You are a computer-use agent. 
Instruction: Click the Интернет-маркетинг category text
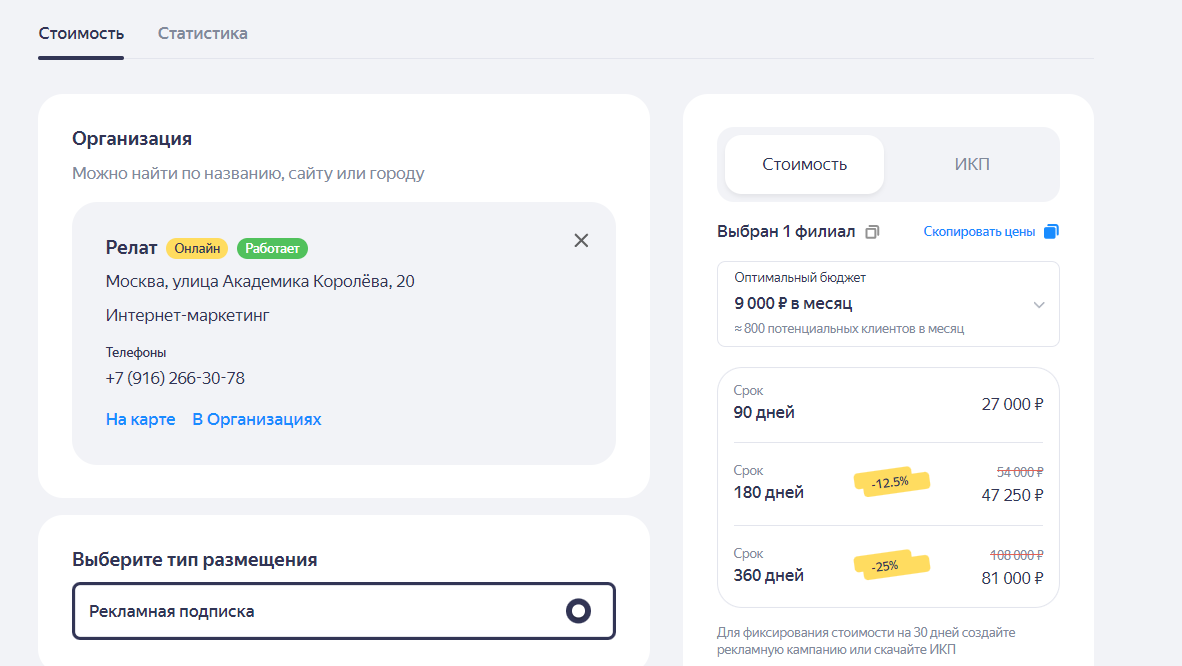pos(187,315)
